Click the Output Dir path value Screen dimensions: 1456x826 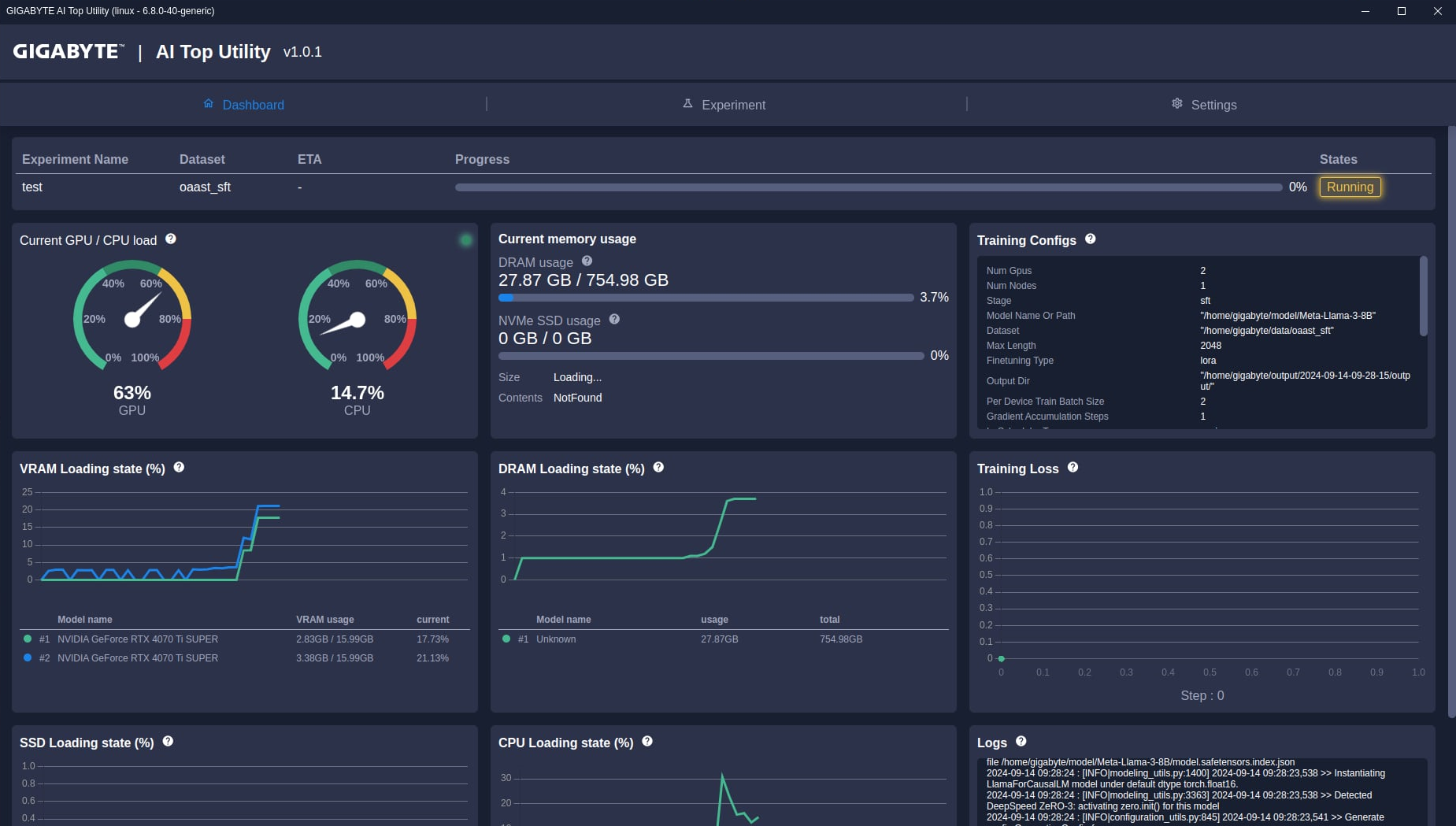point(1305,381)
